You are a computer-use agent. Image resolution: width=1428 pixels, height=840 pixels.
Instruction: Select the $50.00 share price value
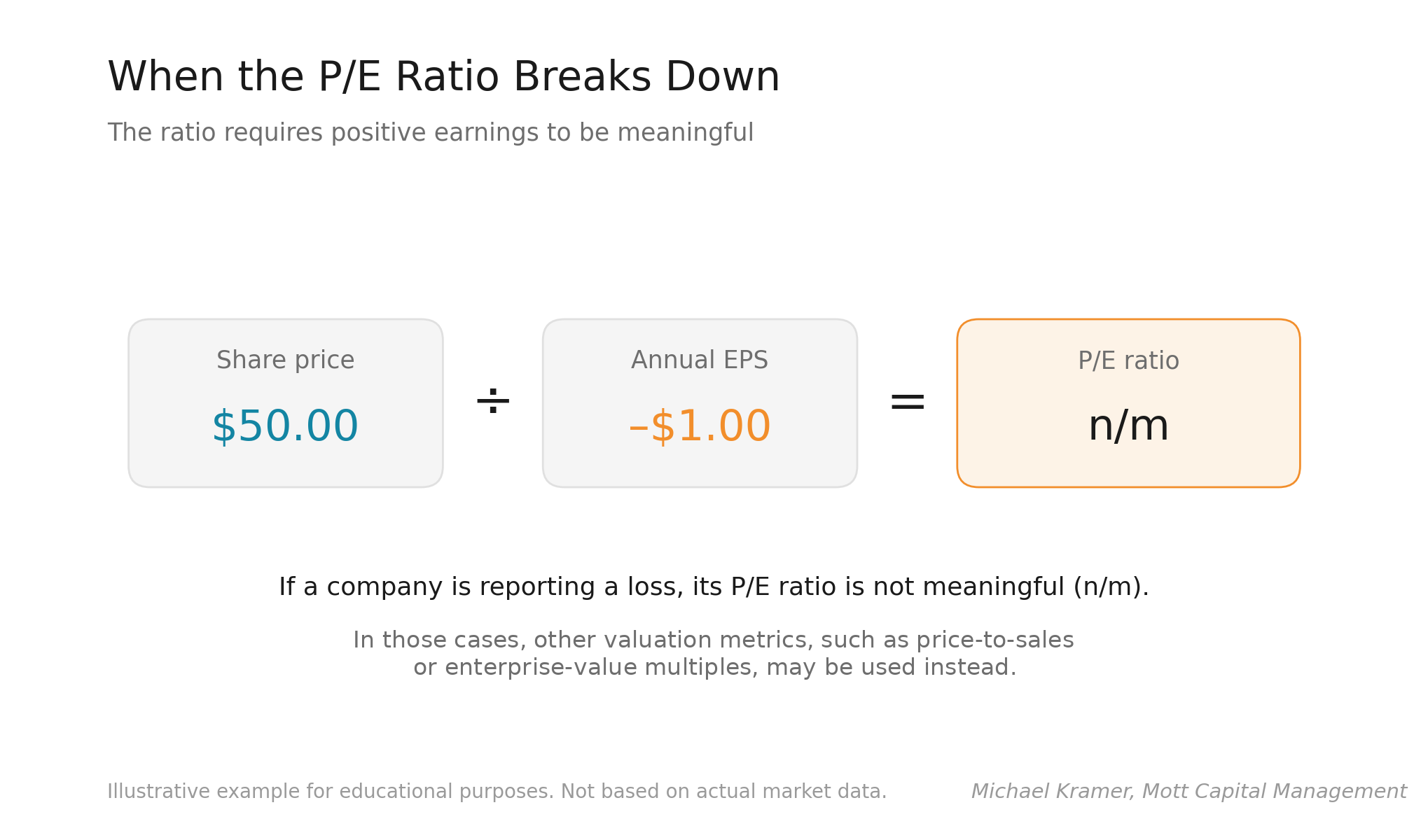[285, 426]
